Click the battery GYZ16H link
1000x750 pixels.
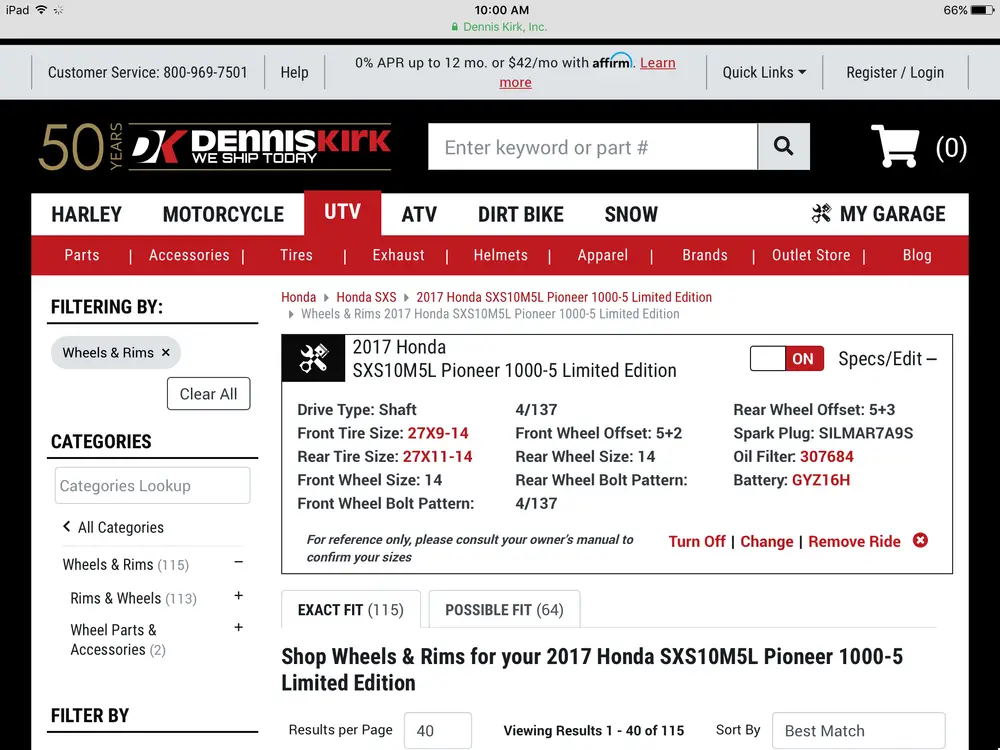coord(821,480)
